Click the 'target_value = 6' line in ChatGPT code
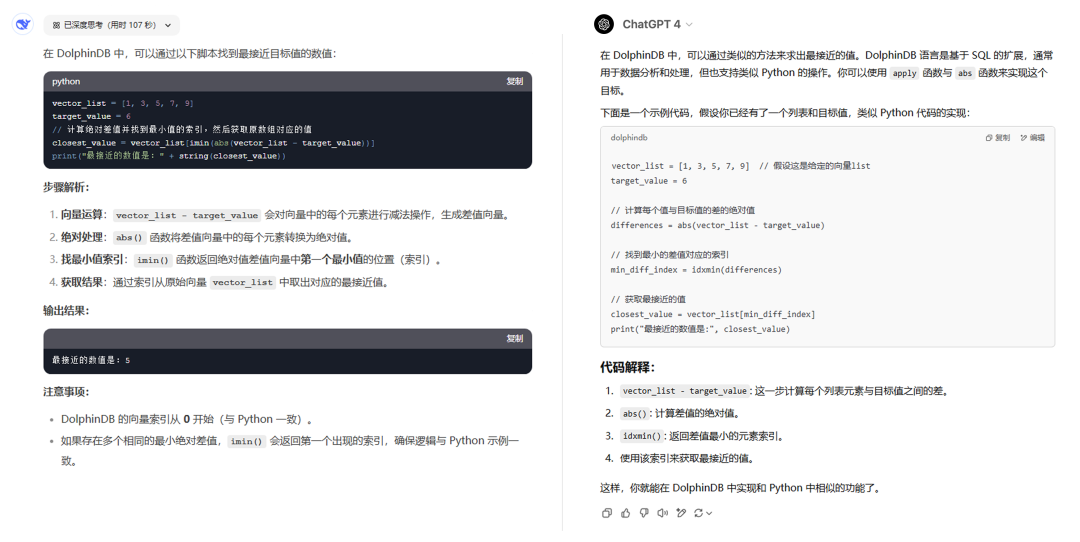The height and width of the screenshot is (542, 1080). click(648, 181)
